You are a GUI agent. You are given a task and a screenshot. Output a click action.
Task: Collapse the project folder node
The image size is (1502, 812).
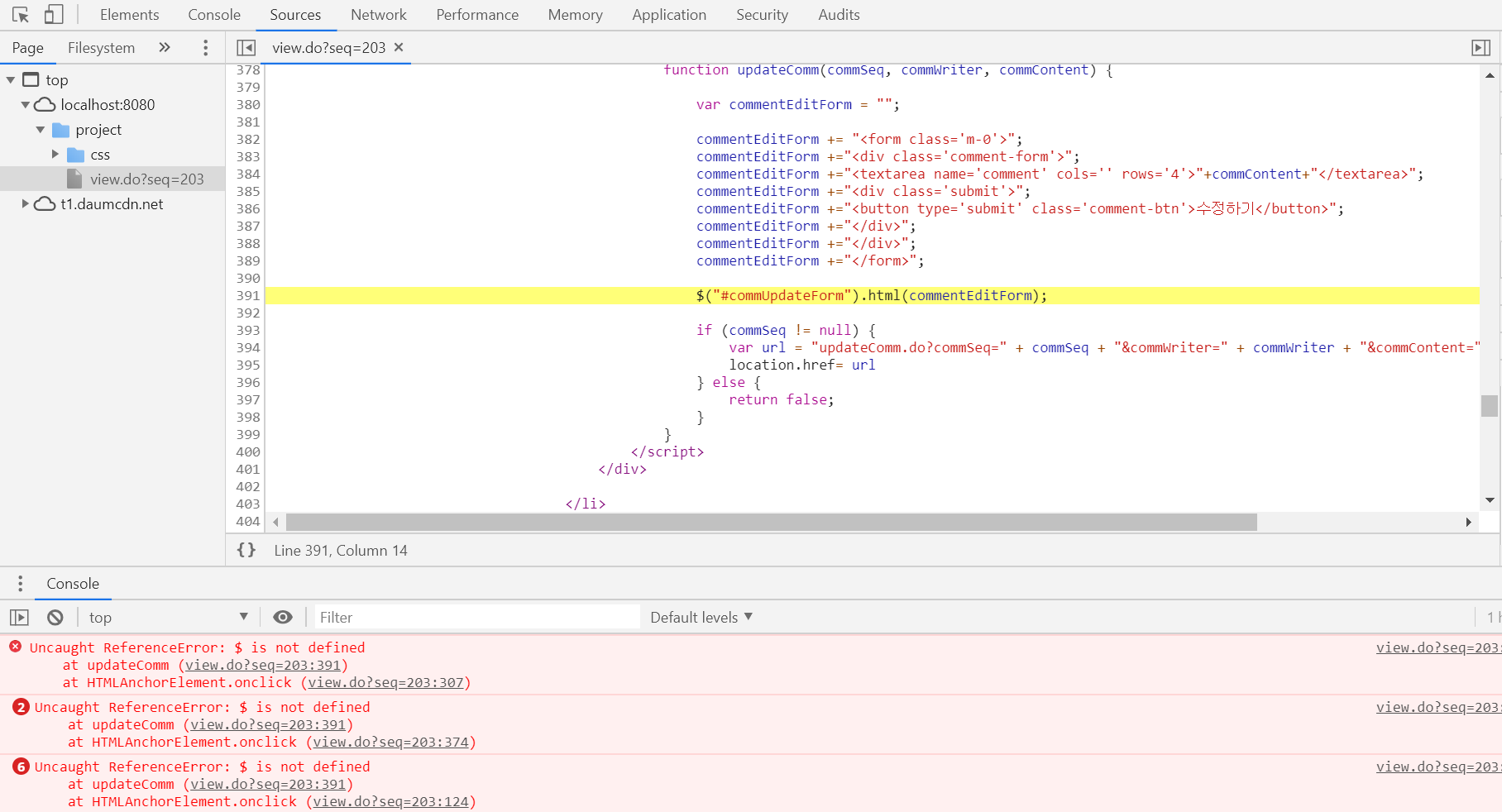pyautogui.click(x=41, y=130)
